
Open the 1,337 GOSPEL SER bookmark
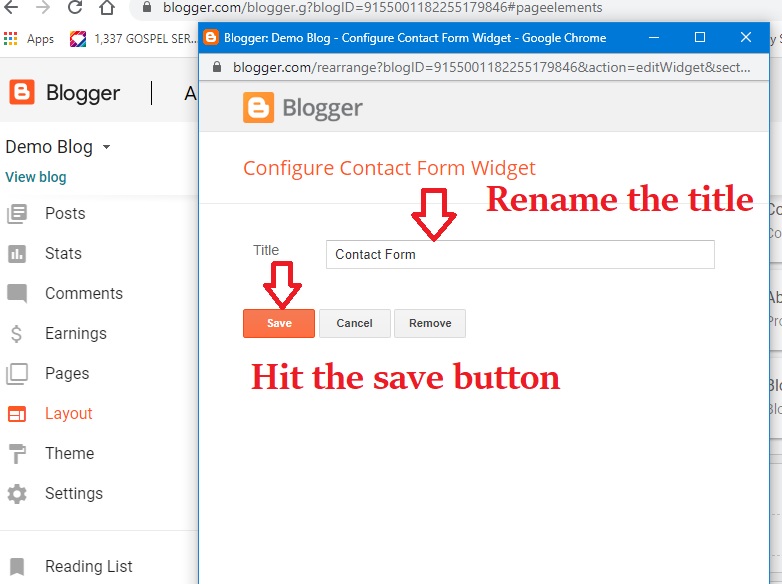point(134,38)
